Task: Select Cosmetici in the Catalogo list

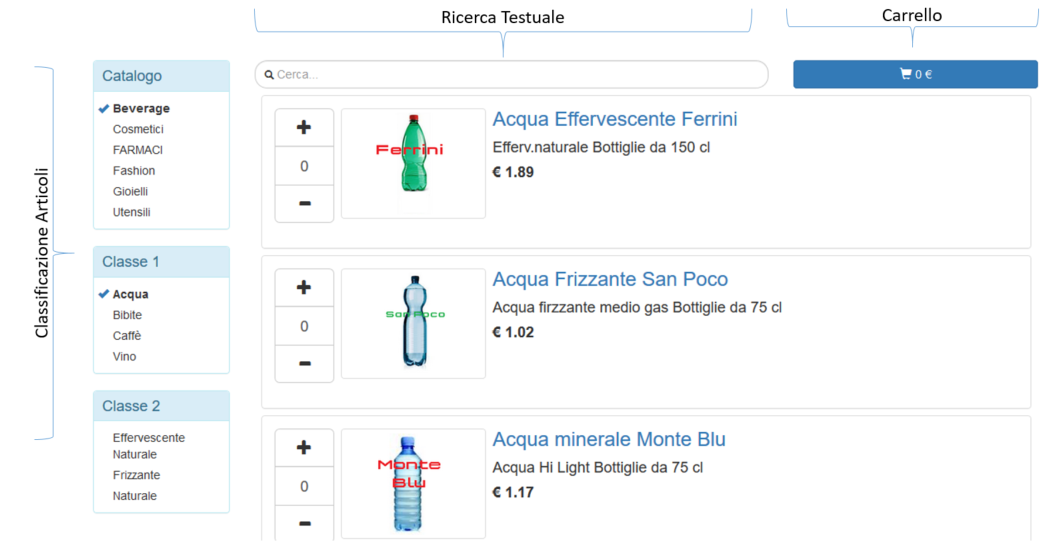Action: [138, 129]
